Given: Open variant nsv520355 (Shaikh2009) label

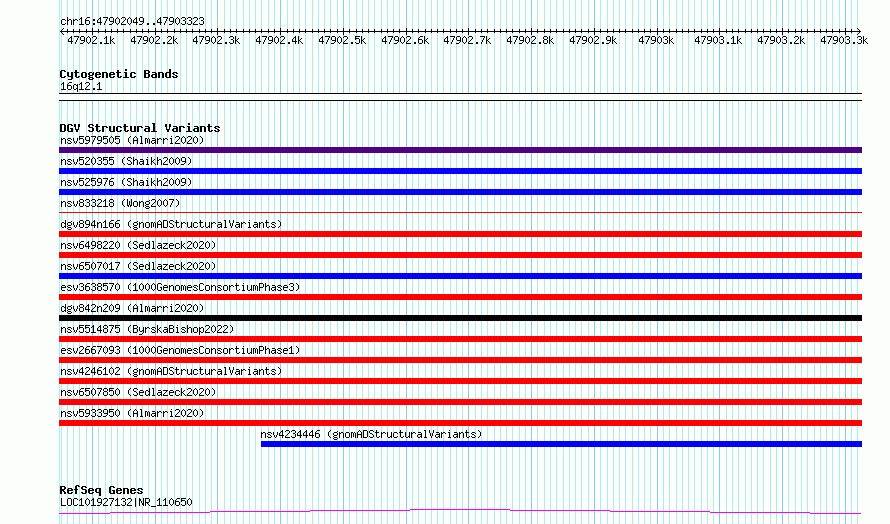Looking at the screenshot, I should 126,161.
